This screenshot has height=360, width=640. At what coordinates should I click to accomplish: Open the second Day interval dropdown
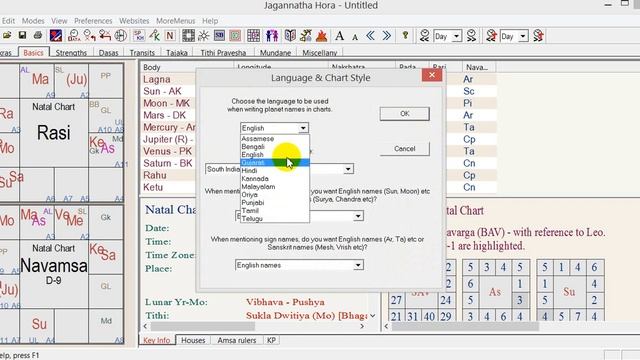point(523,36)
